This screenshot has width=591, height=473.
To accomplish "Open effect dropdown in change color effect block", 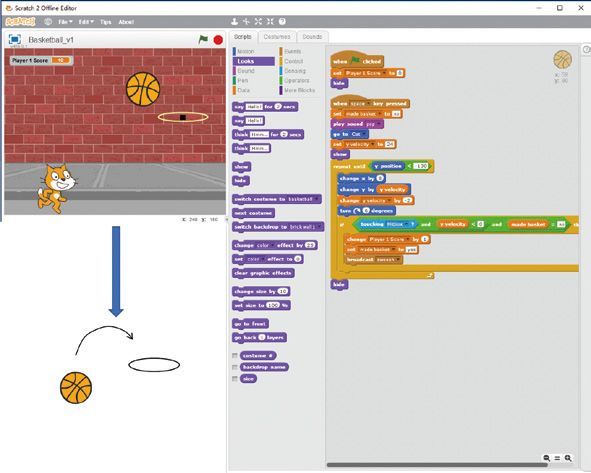I will coord(272,245).
